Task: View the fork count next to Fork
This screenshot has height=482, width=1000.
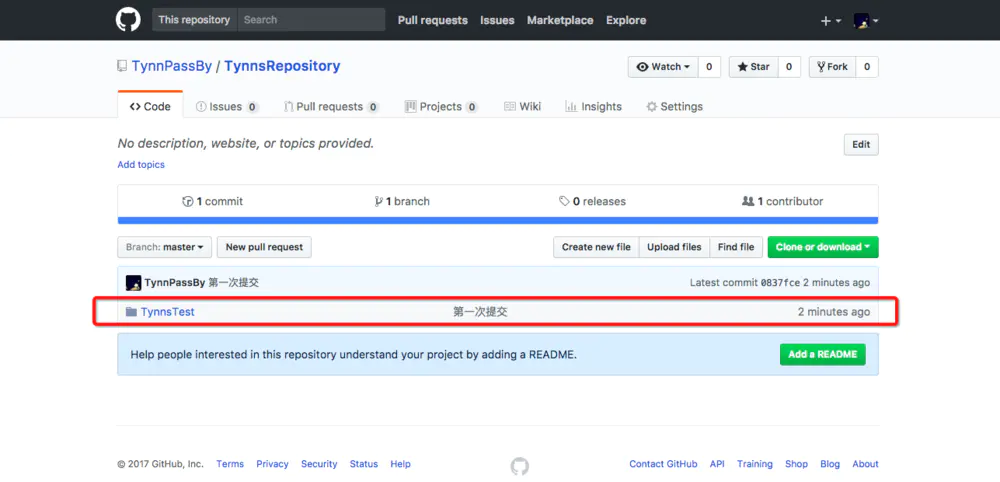Action: coord(867,67)
